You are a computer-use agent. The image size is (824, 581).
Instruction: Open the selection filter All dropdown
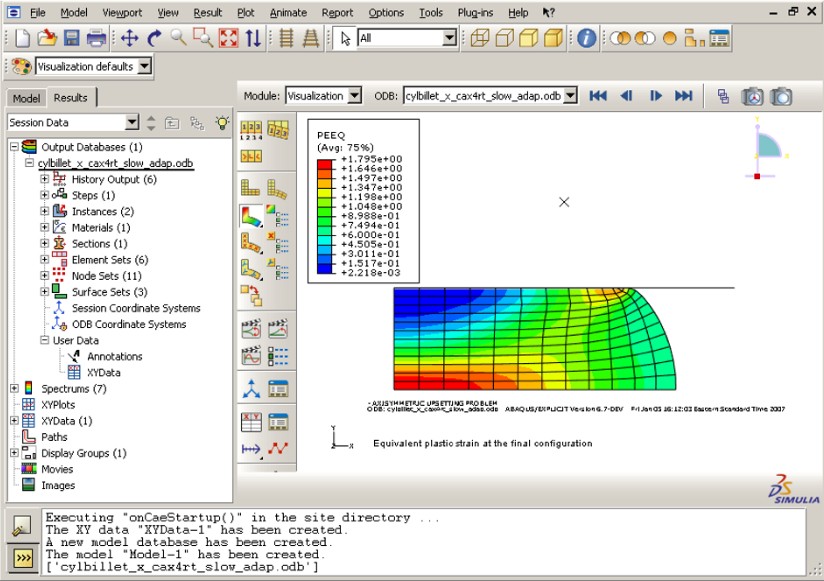[449, 37]
